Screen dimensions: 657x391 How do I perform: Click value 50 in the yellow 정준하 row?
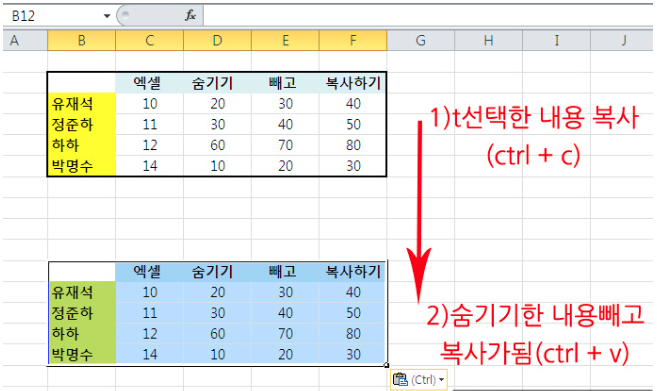point(353,124)
